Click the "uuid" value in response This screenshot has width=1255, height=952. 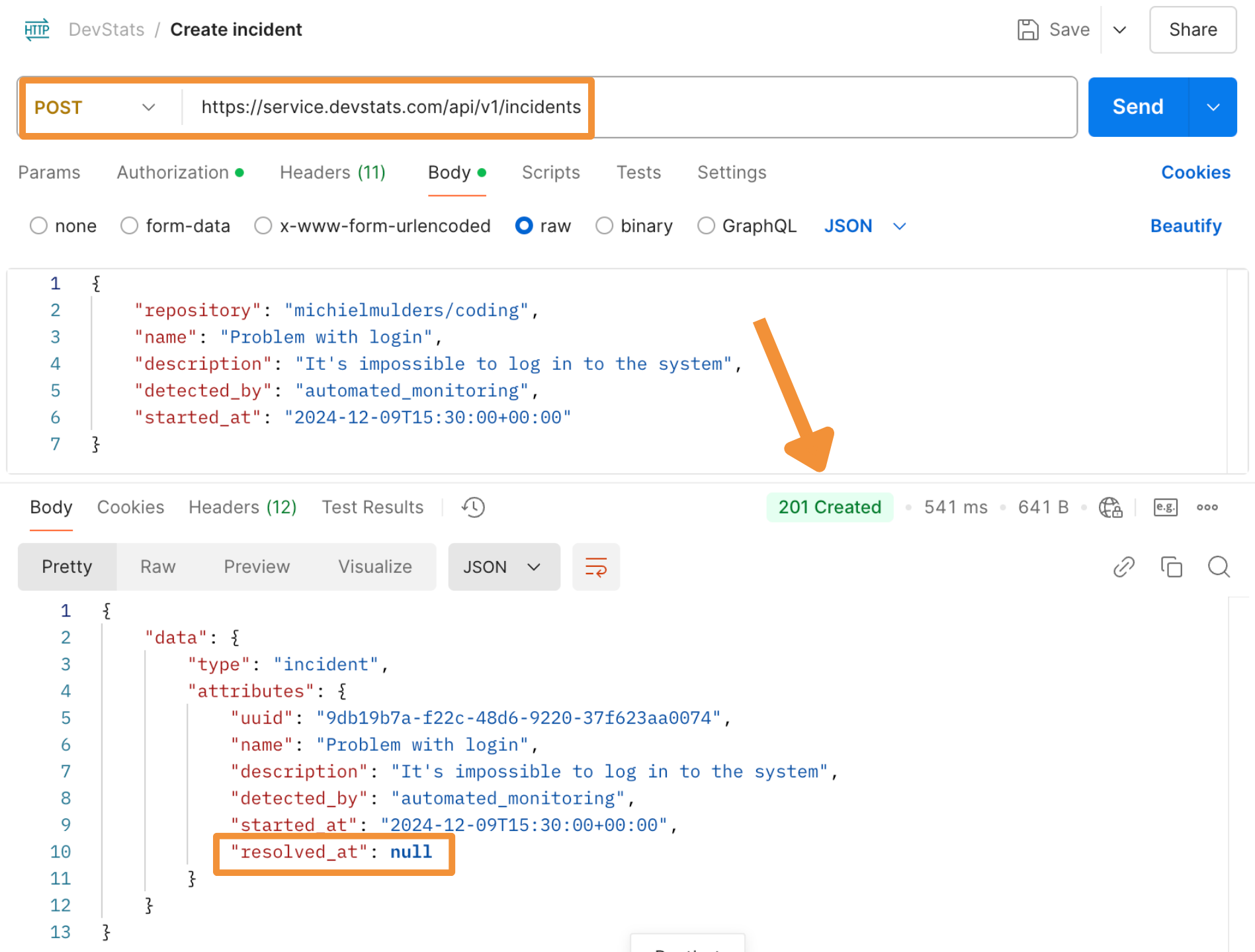click(519, 718)
